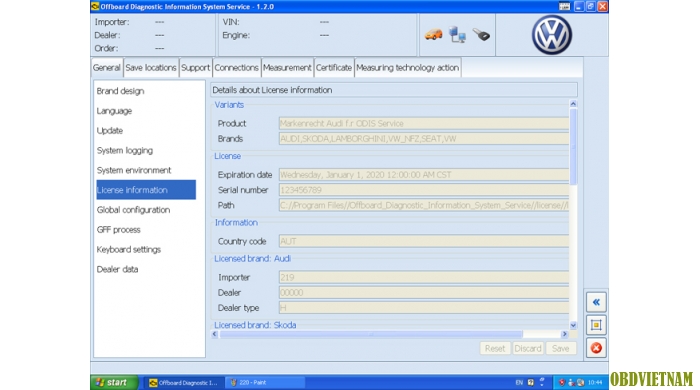700x390 pixels.
Task: Click the EN language indicator in tray
Action: [x=519, y=382]
